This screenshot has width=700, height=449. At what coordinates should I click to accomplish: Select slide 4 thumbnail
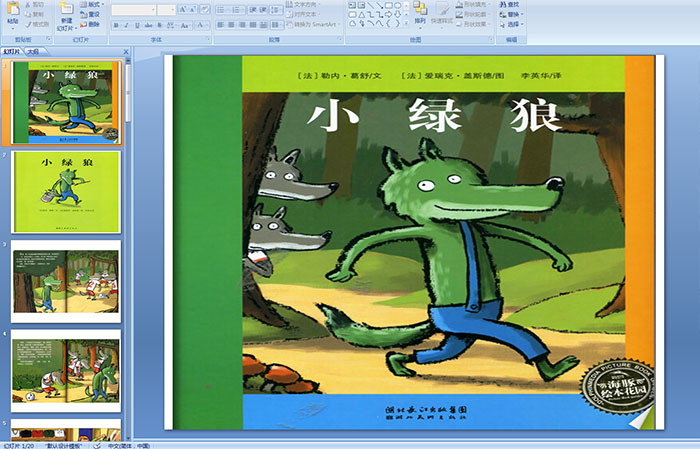click(66, 370)
